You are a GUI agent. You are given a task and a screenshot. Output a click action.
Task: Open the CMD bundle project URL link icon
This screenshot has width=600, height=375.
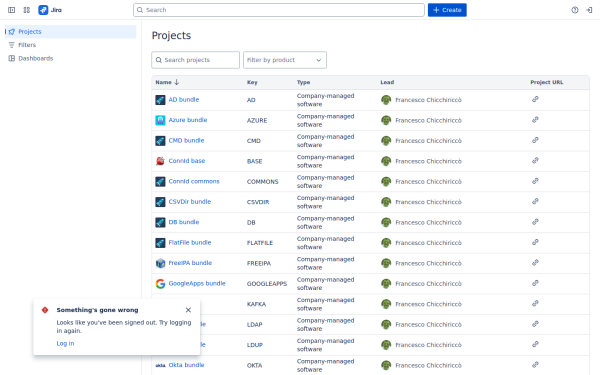pos(535,140)
